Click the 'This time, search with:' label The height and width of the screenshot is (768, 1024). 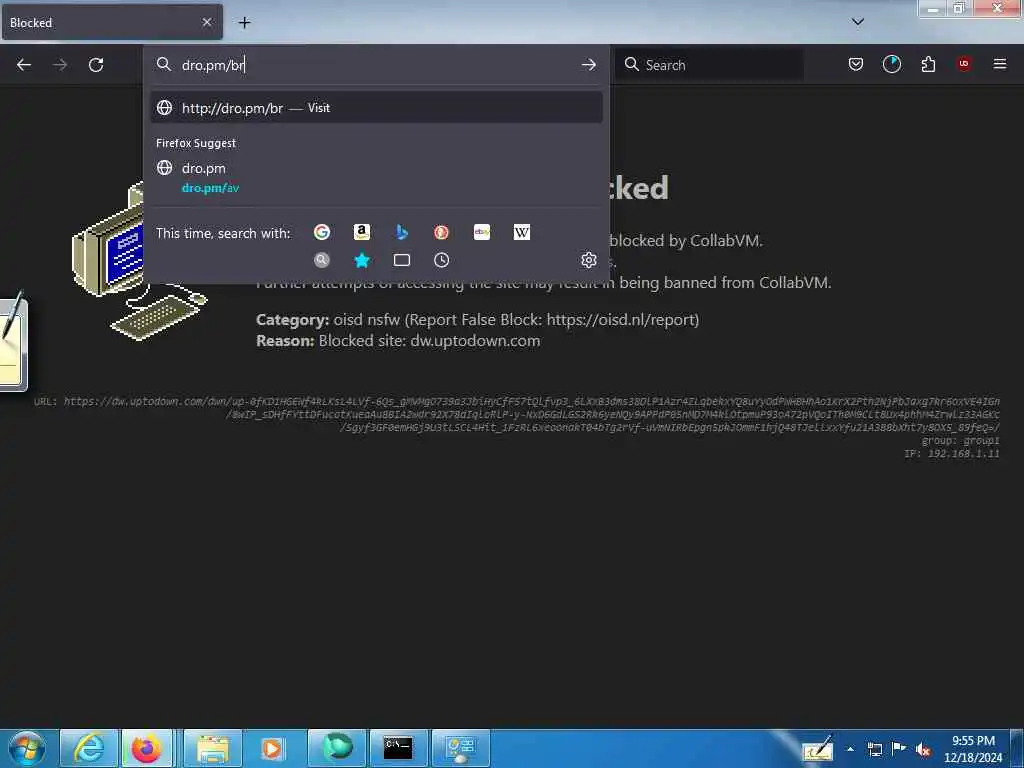tap(223, 233)
